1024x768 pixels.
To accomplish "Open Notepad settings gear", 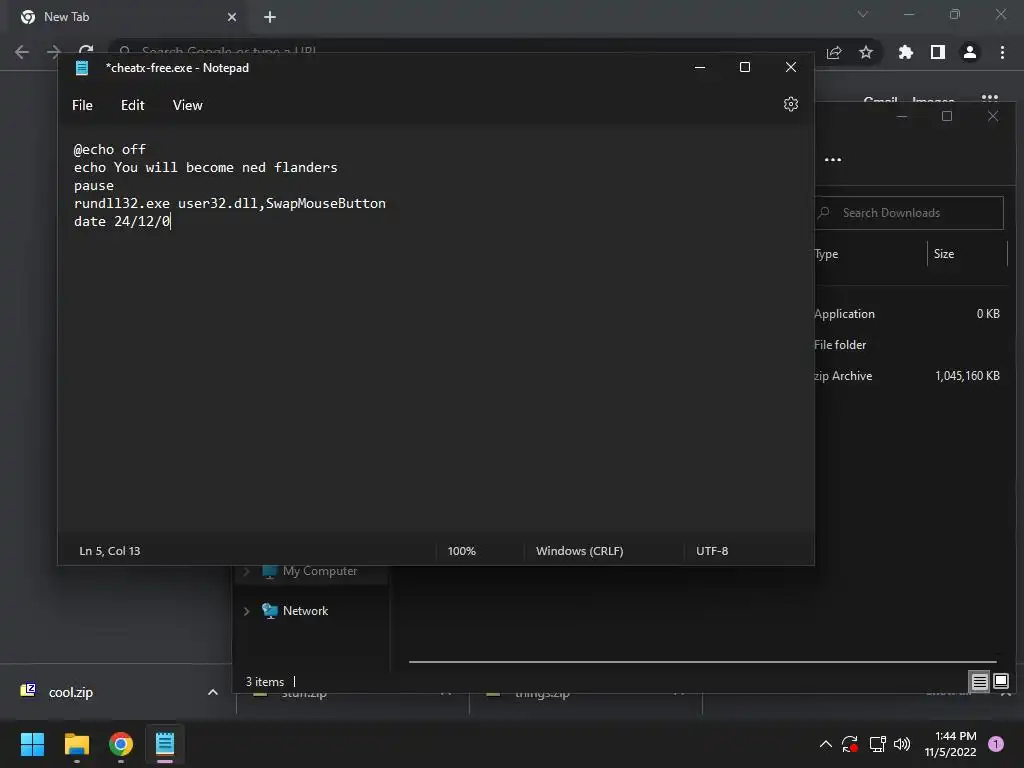I will (790, 104).
